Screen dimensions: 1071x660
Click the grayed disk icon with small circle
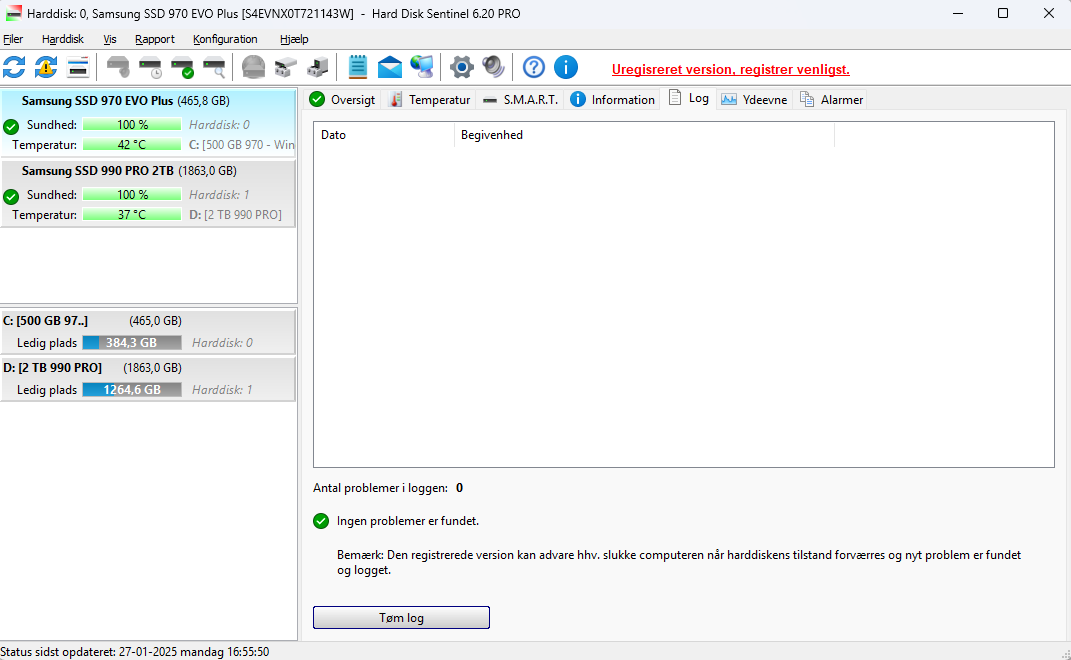[x=118, y=68]
